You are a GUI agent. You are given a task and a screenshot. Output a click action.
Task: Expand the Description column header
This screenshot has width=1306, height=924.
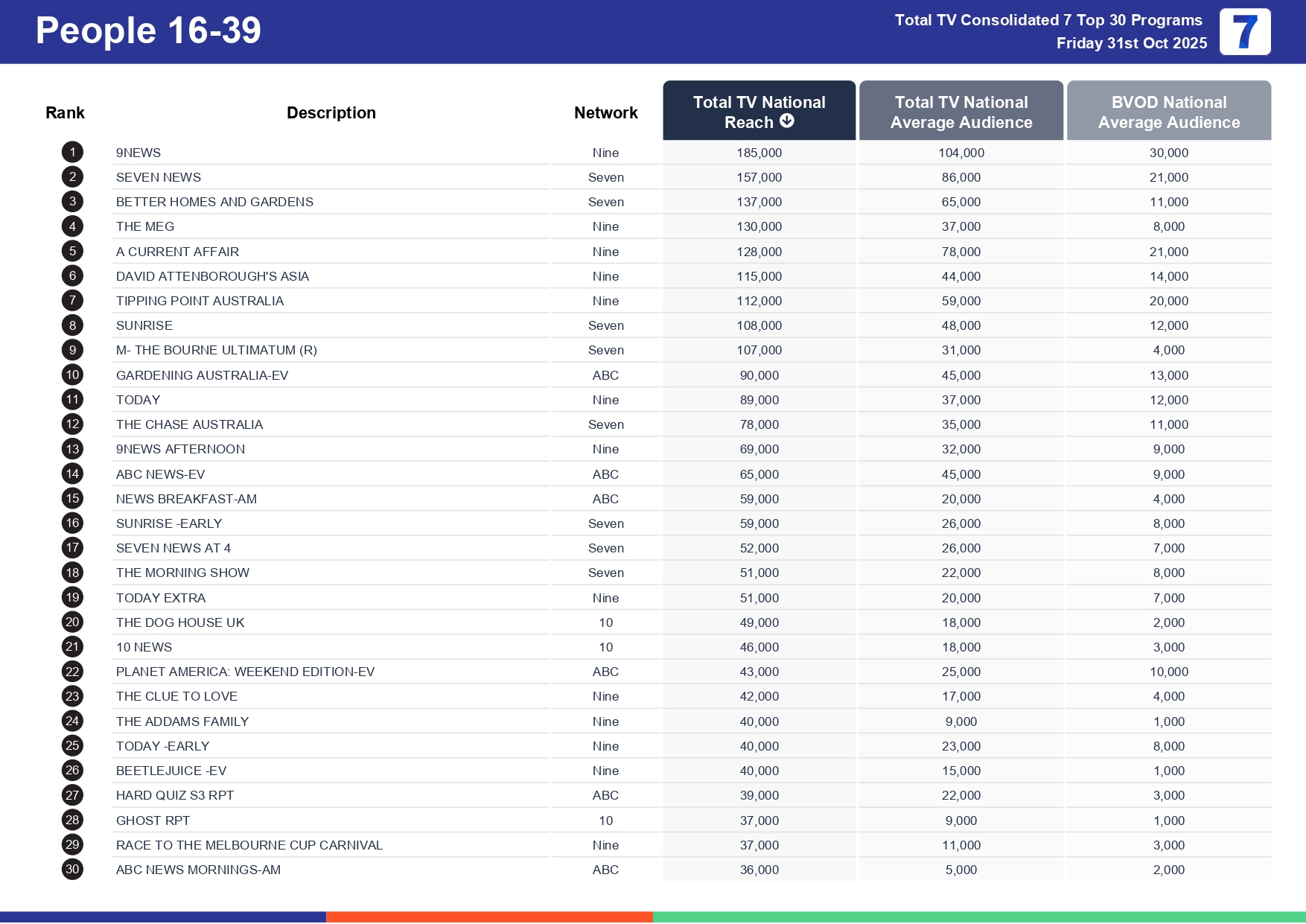pos(331,112)
